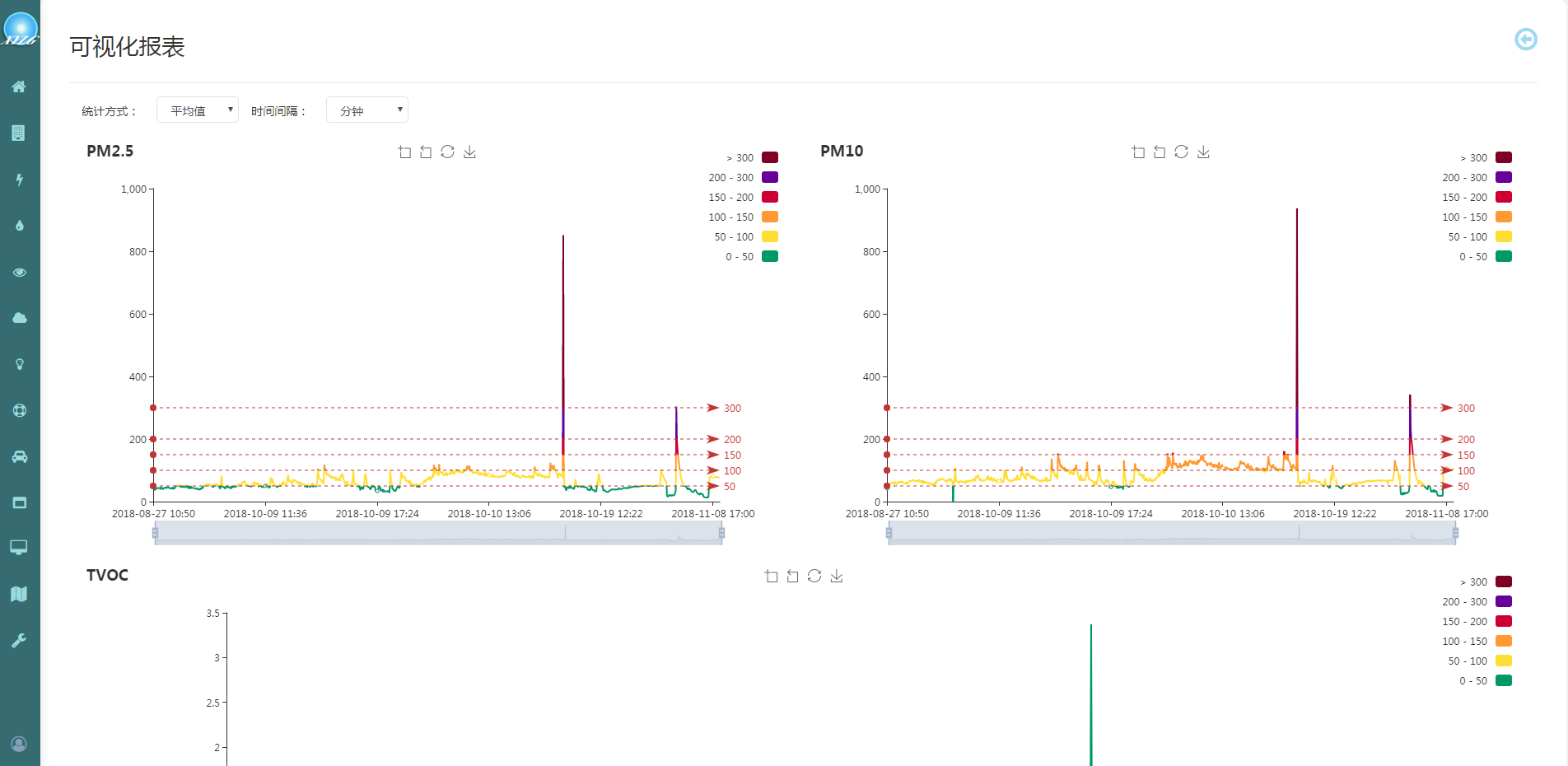Click the TVOC chart title
The height and width of the screenshot is (766, 1568).
107,575
